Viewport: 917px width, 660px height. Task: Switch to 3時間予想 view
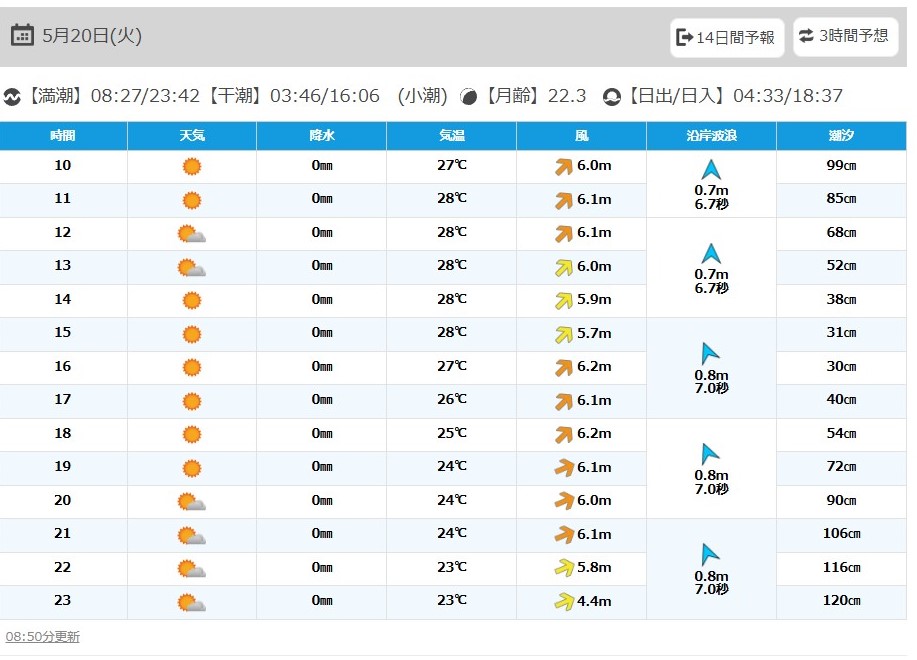846,36
